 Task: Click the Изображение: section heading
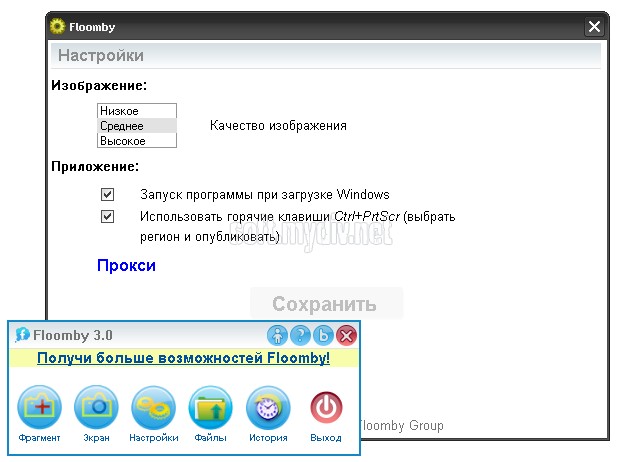pos(99,86)
